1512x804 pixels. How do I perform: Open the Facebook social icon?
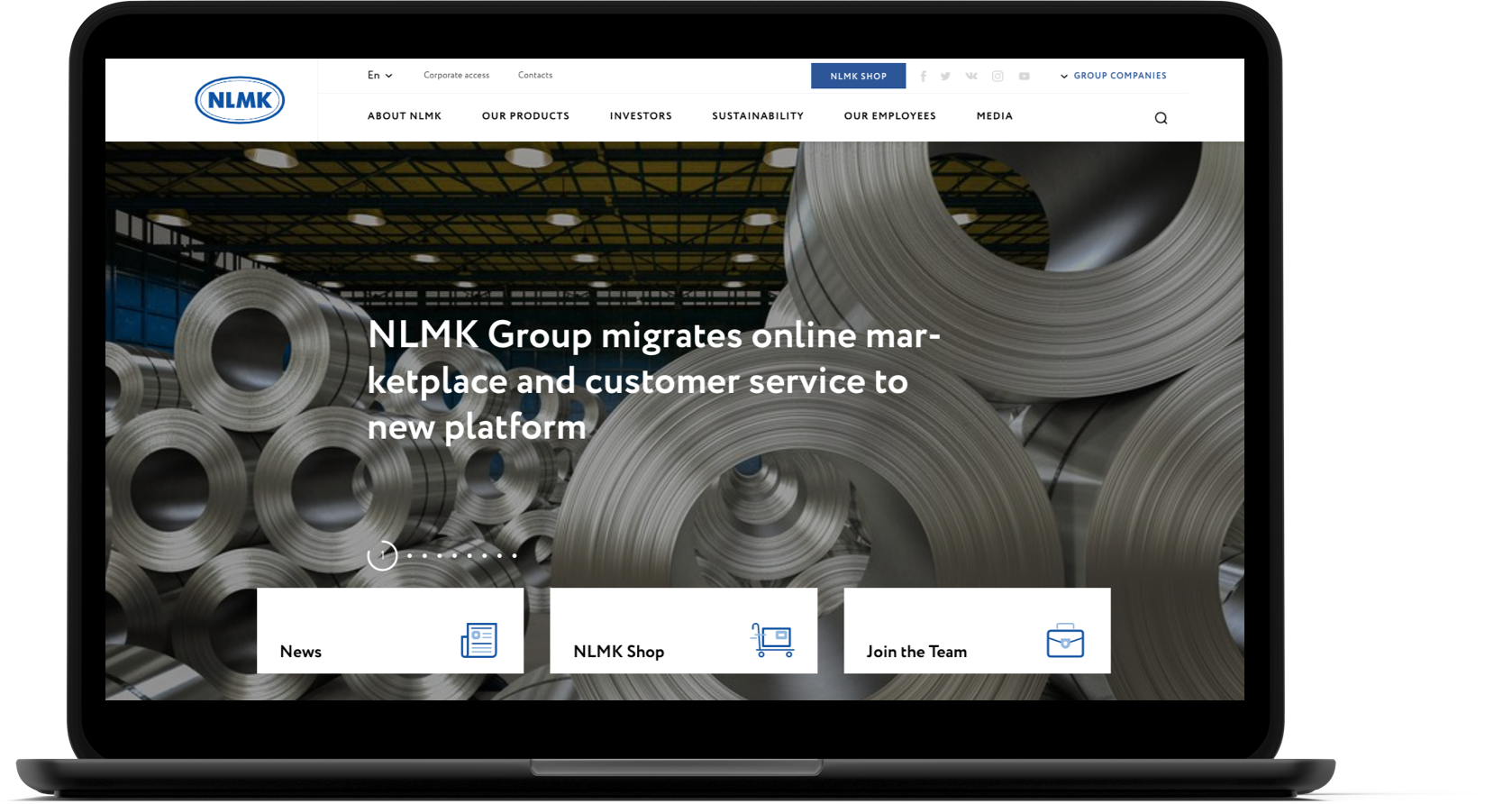pos(924,77)
